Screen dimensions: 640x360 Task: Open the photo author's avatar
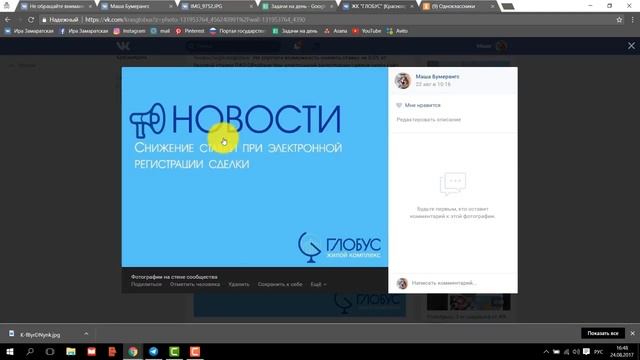tap(402, 80)
